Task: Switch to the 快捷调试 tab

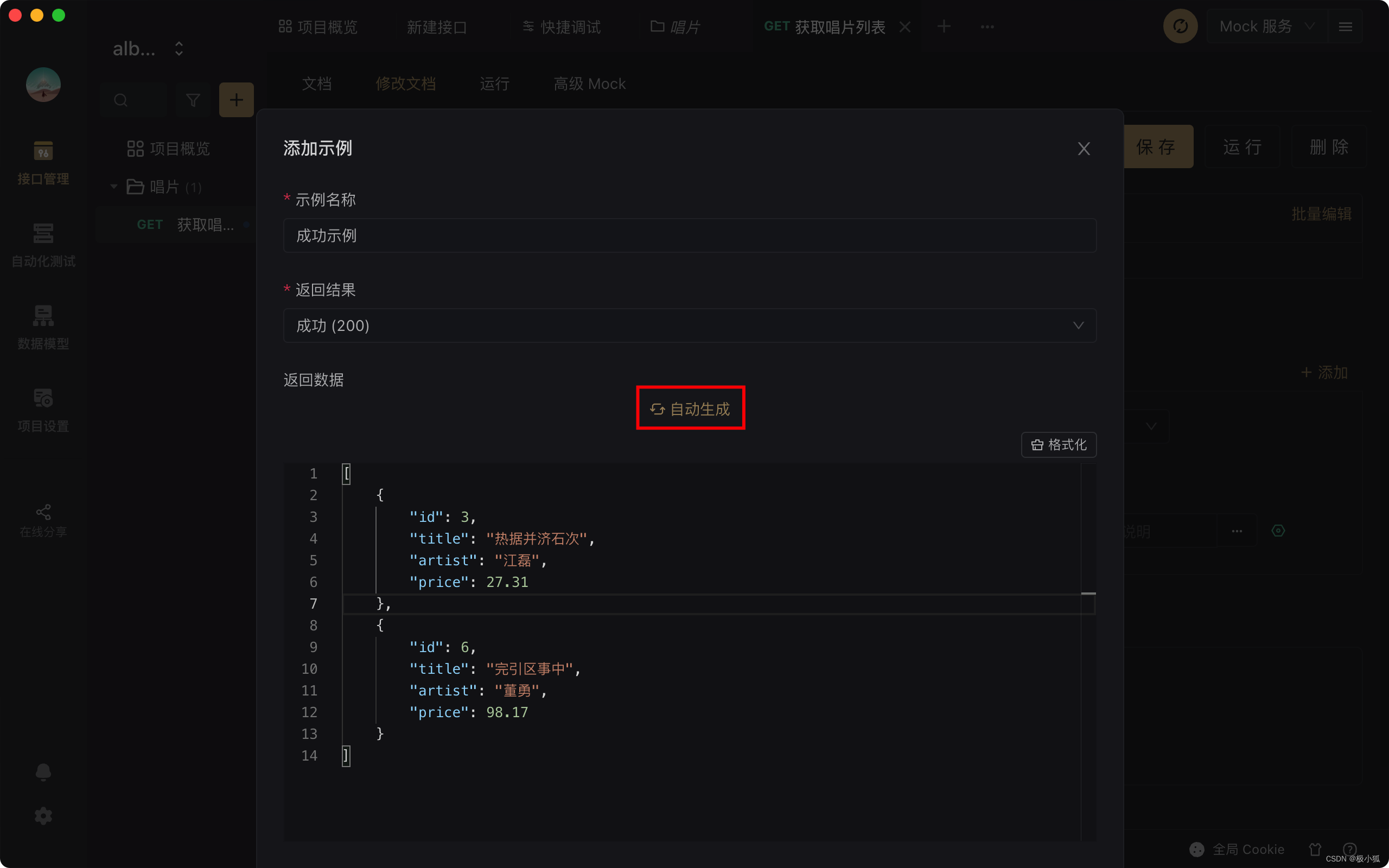Action: (x=562, y=27)
